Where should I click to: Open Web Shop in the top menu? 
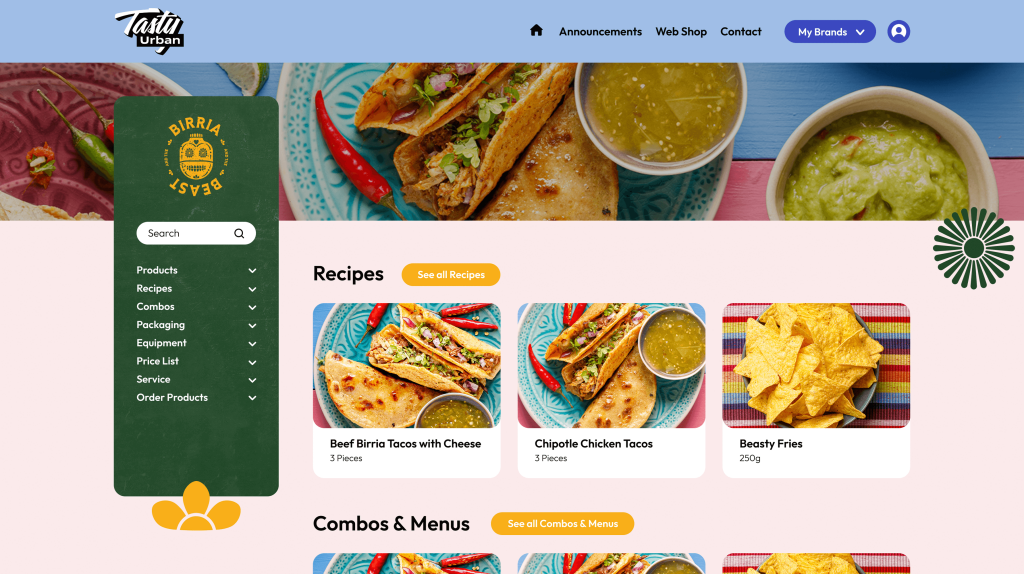point(680,31)
